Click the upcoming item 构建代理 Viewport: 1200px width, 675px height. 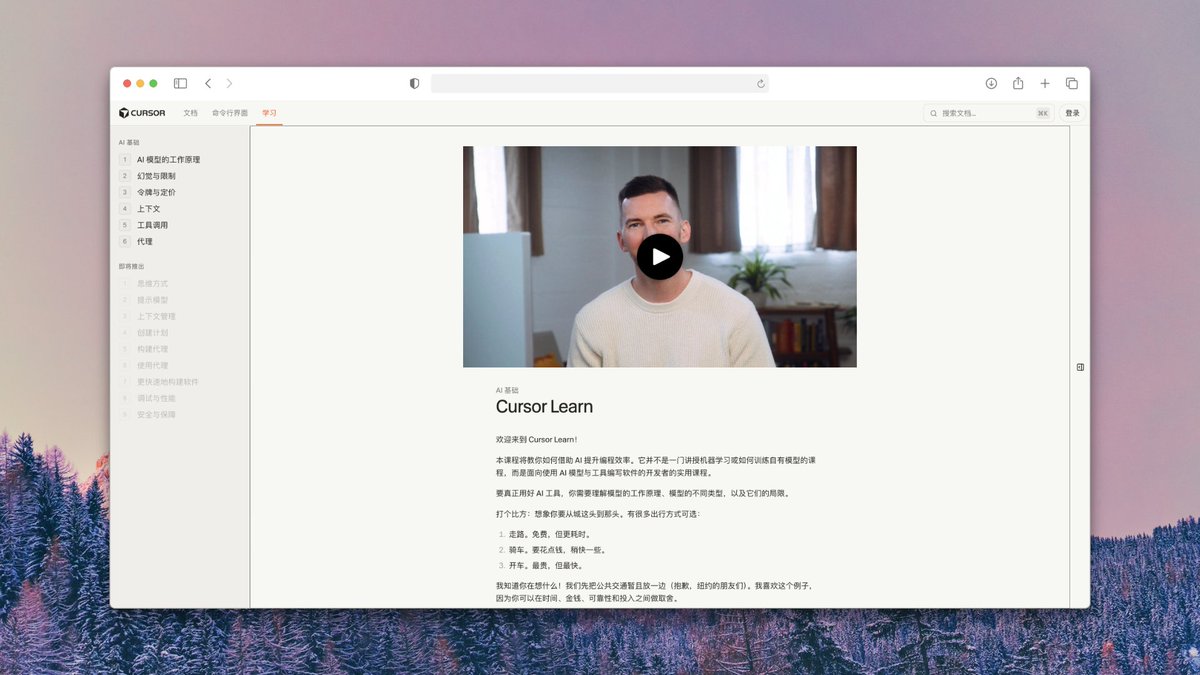(152, 349)
